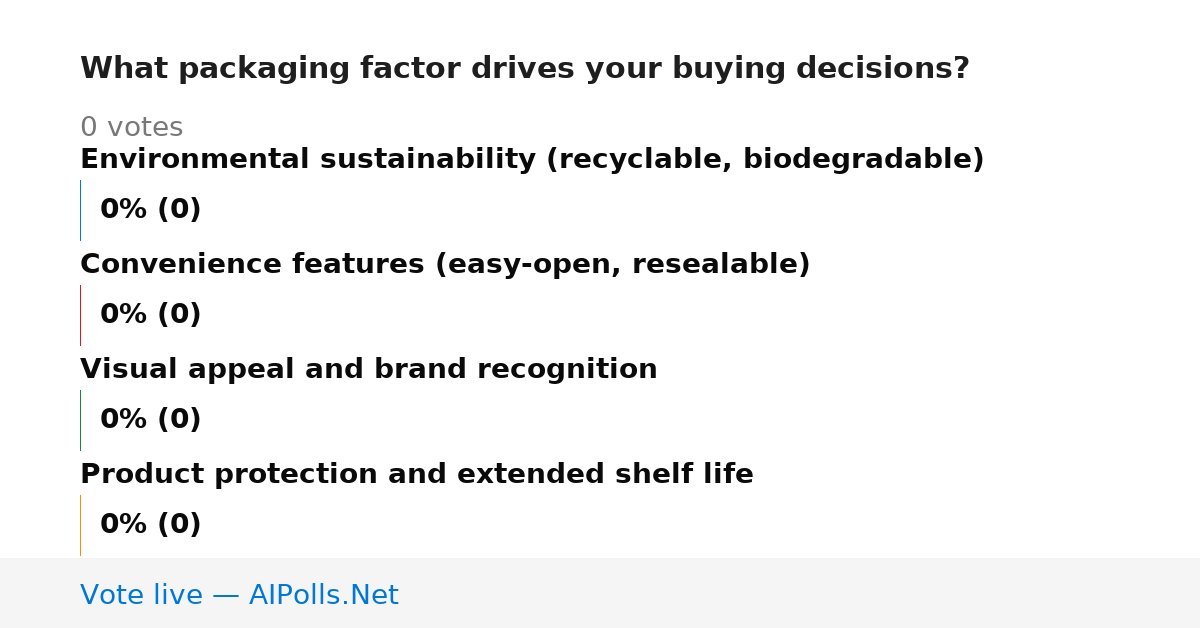Click the text (easy-open, resealable)

622,265
